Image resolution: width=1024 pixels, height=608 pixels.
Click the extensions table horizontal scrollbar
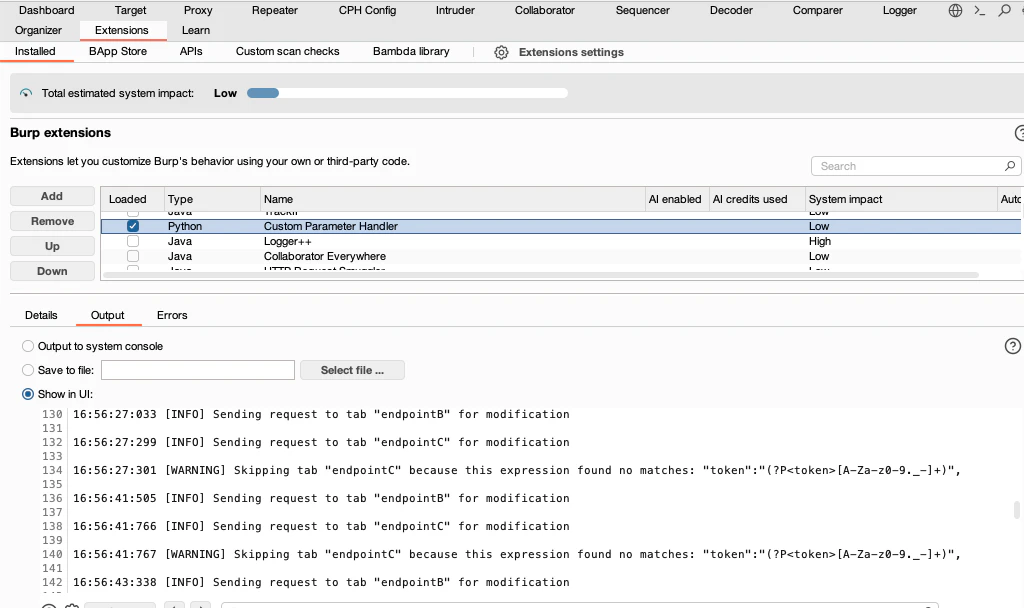tap(541, 275)
